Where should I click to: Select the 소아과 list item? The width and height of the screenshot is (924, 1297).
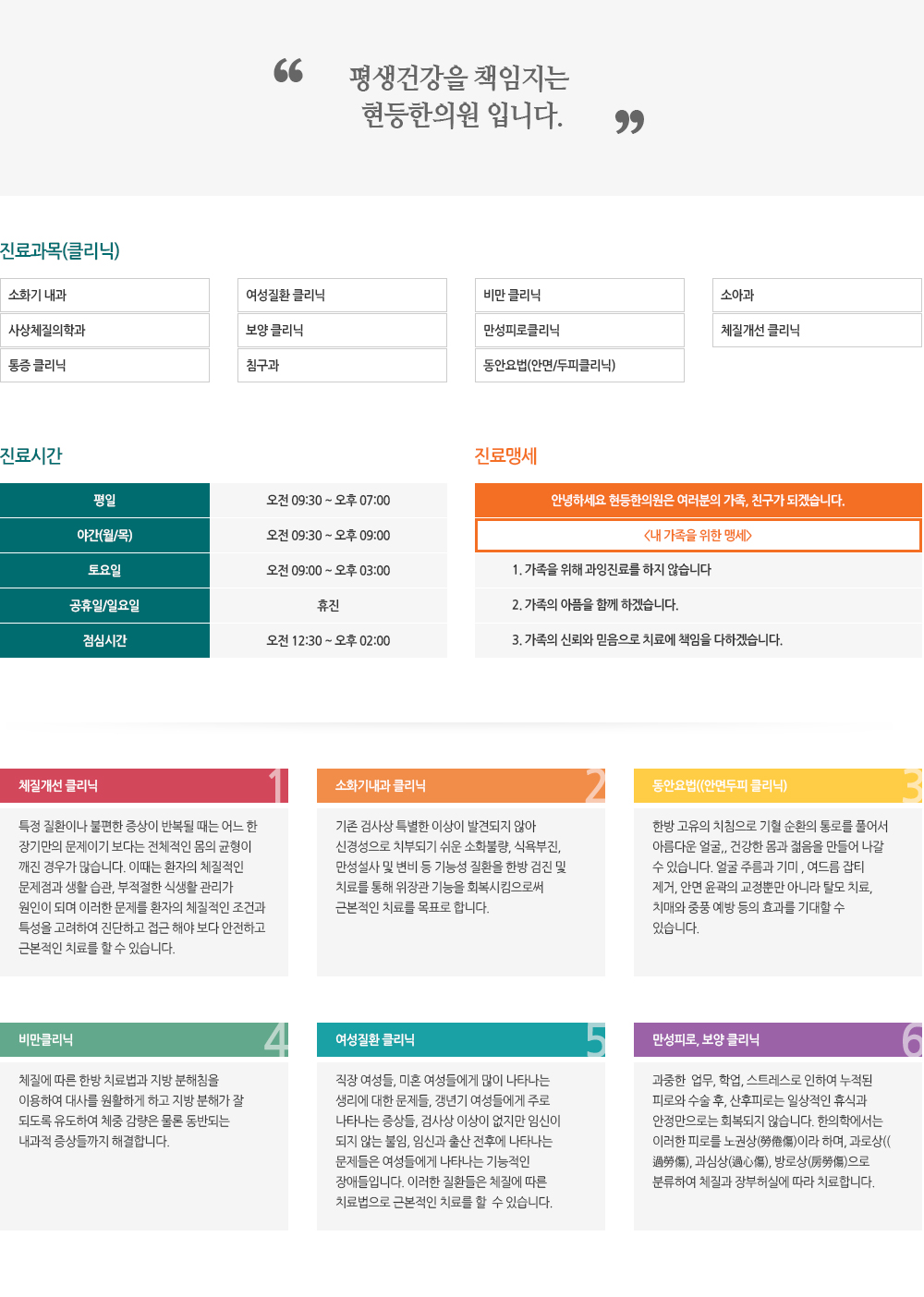[817, 296]
